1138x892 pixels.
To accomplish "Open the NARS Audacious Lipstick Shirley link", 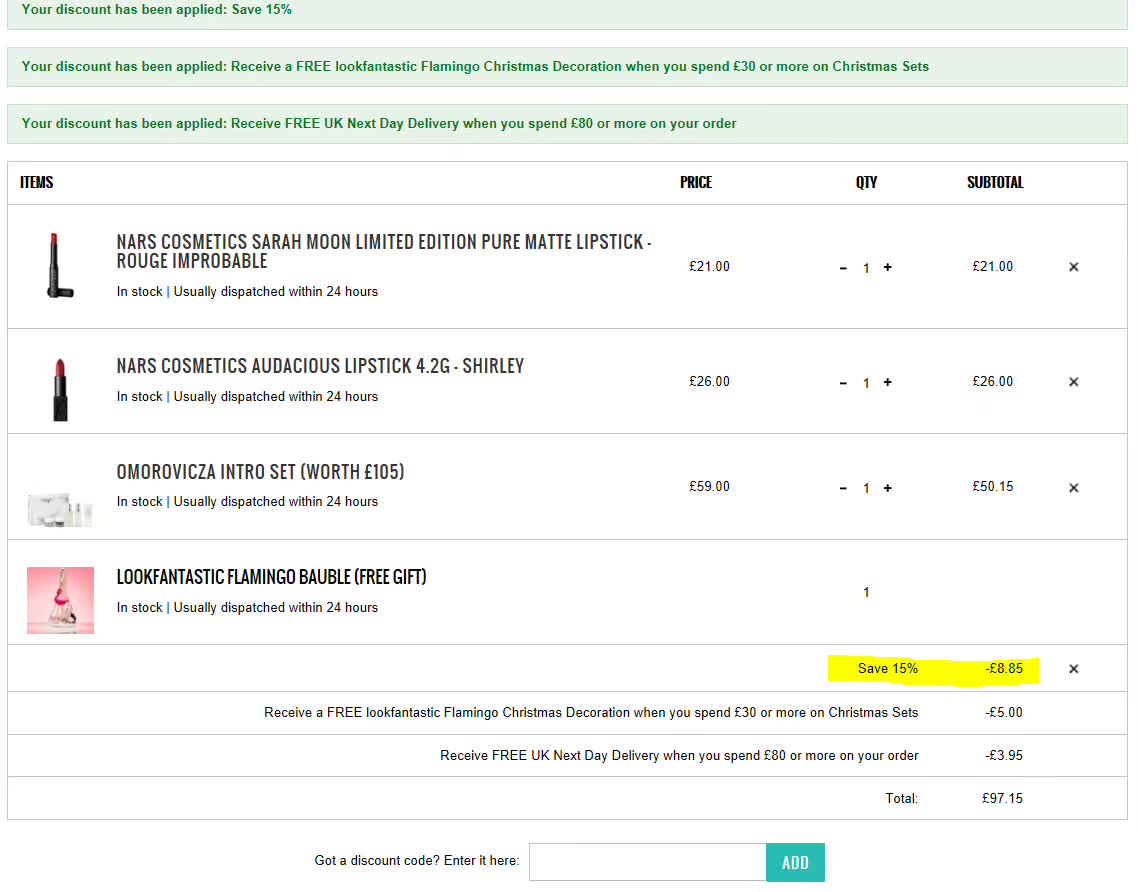I will pos(320,366).
